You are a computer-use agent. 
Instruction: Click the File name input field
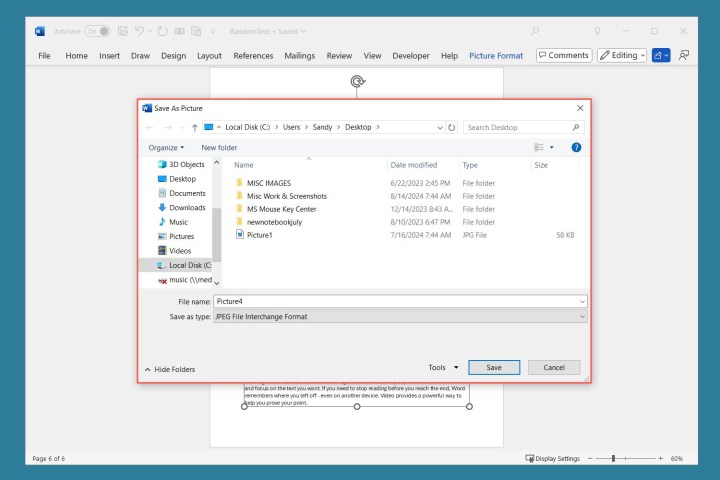[x=400, y=300]
